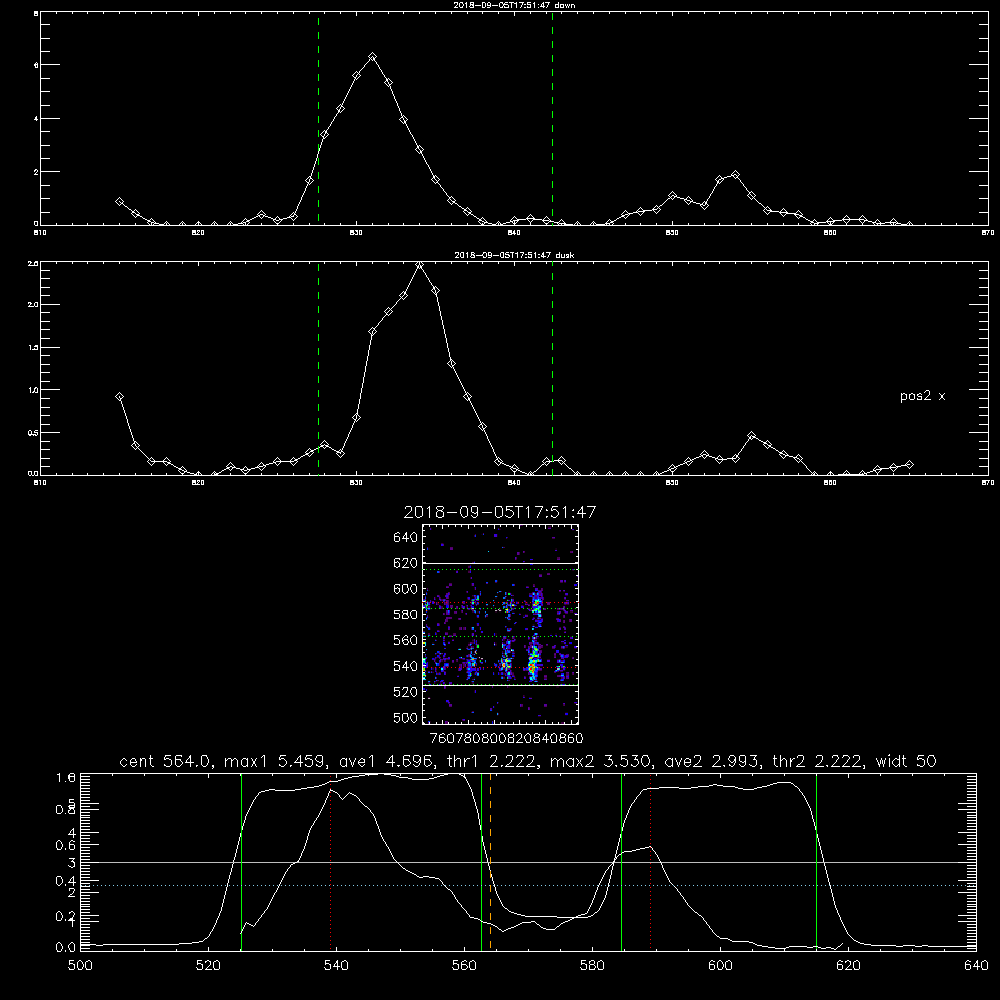
Task: Click the dusk plot title "2018-09-05T17:51:47 dusk"
Action: (x=514, y=255)
